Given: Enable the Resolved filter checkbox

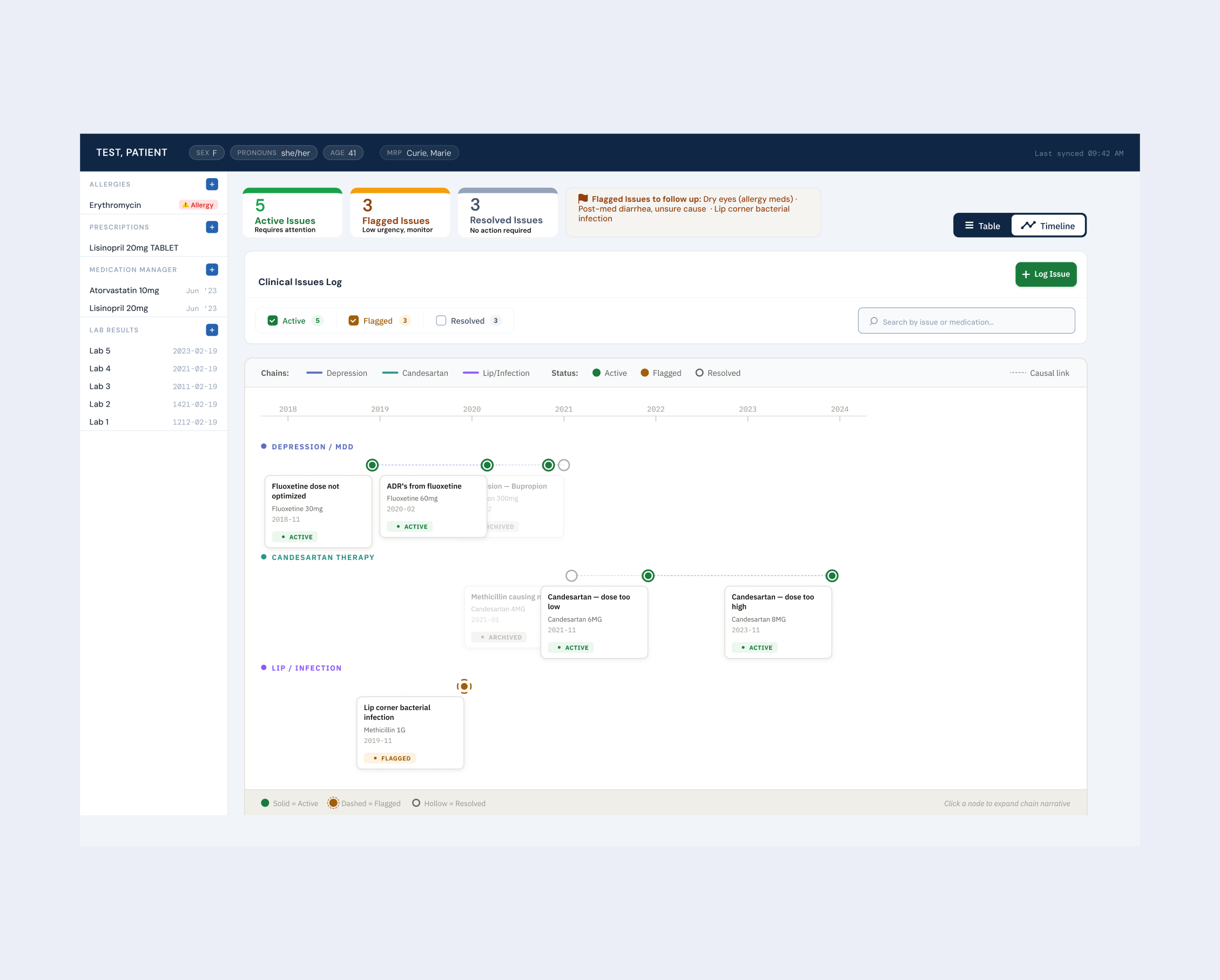Looking at the screenshot, I should coord(441,321).
